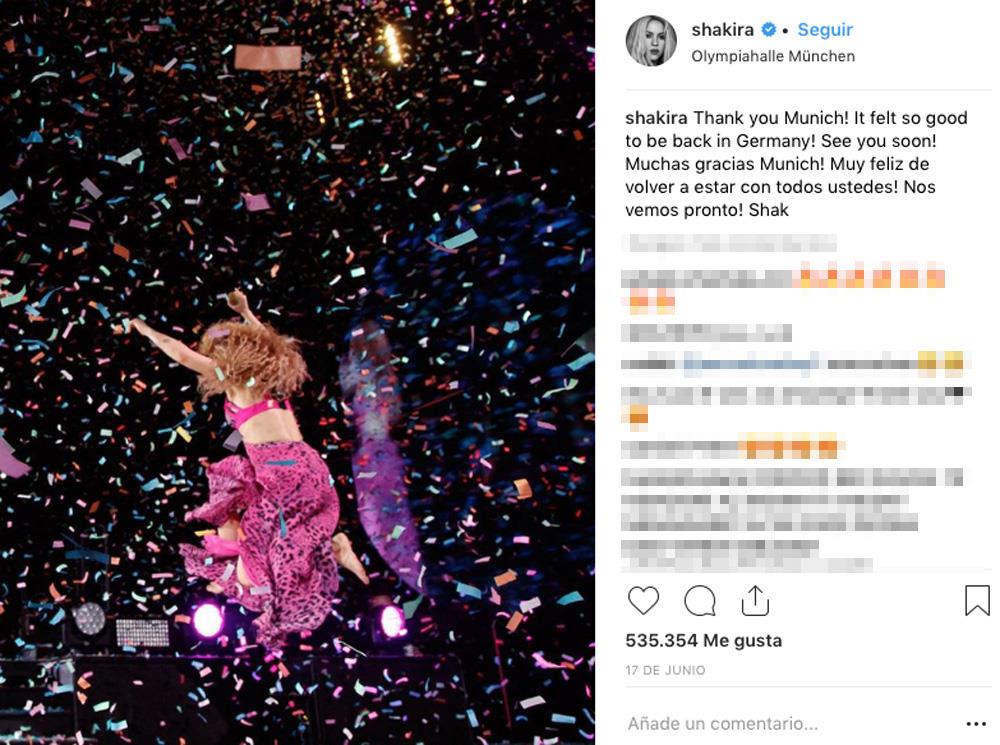
Task: Click the shakira username in the caption
Action: tap(656, 118)
